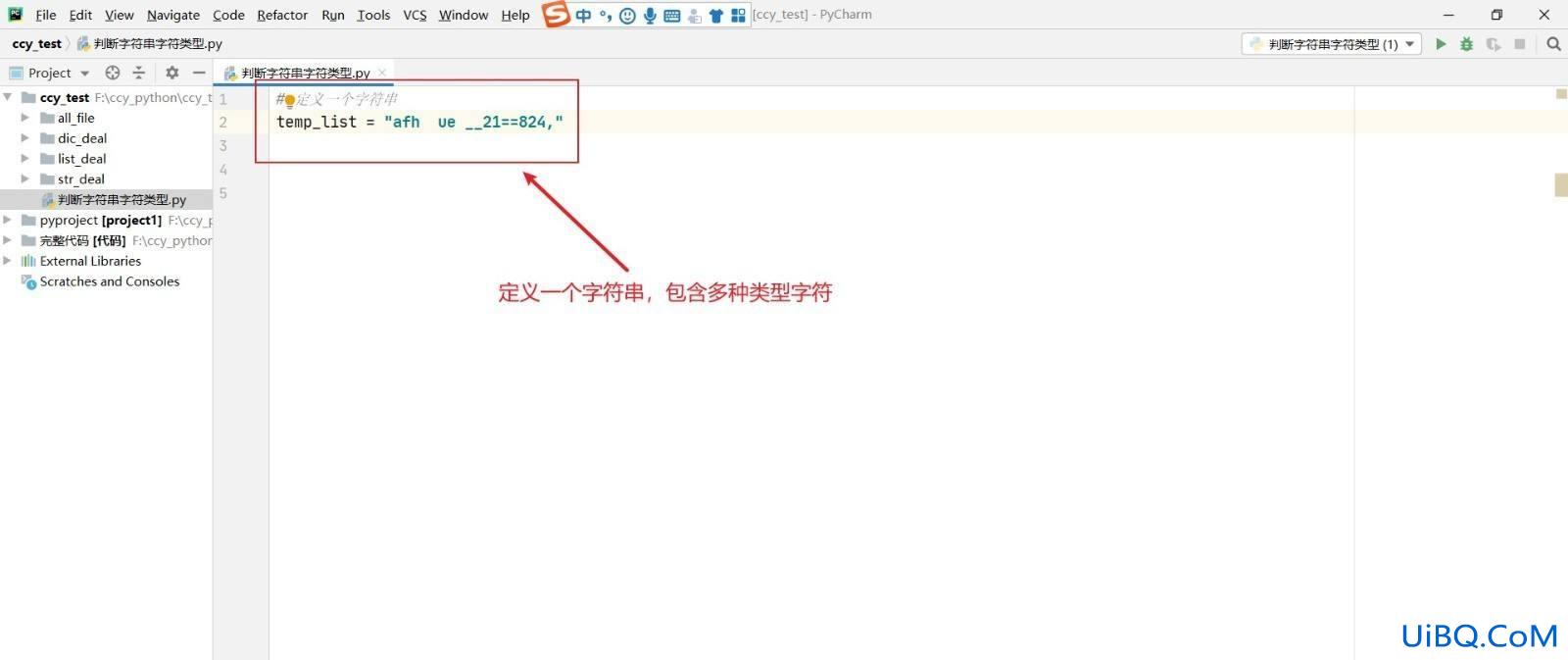
Task: Open the Edit menu
Action: (x=80, y=15)
